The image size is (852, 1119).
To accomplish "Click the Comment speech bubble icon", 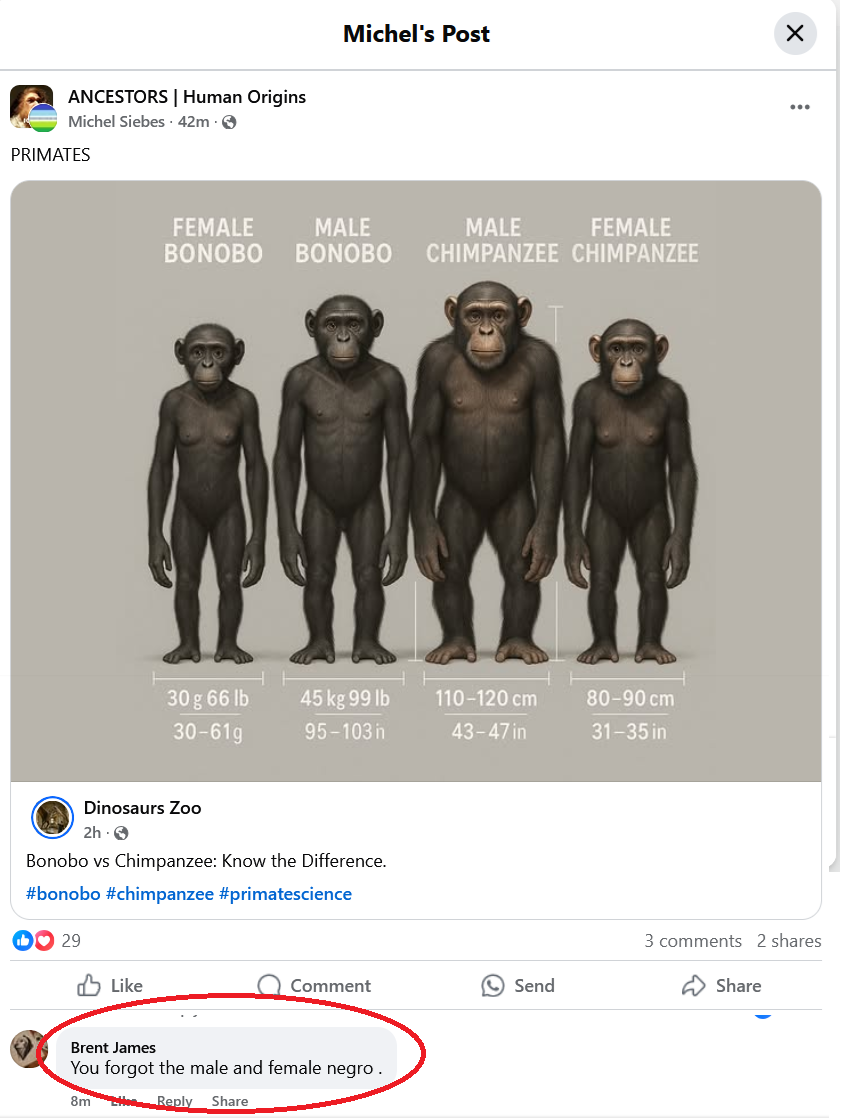I will [269, 986].
